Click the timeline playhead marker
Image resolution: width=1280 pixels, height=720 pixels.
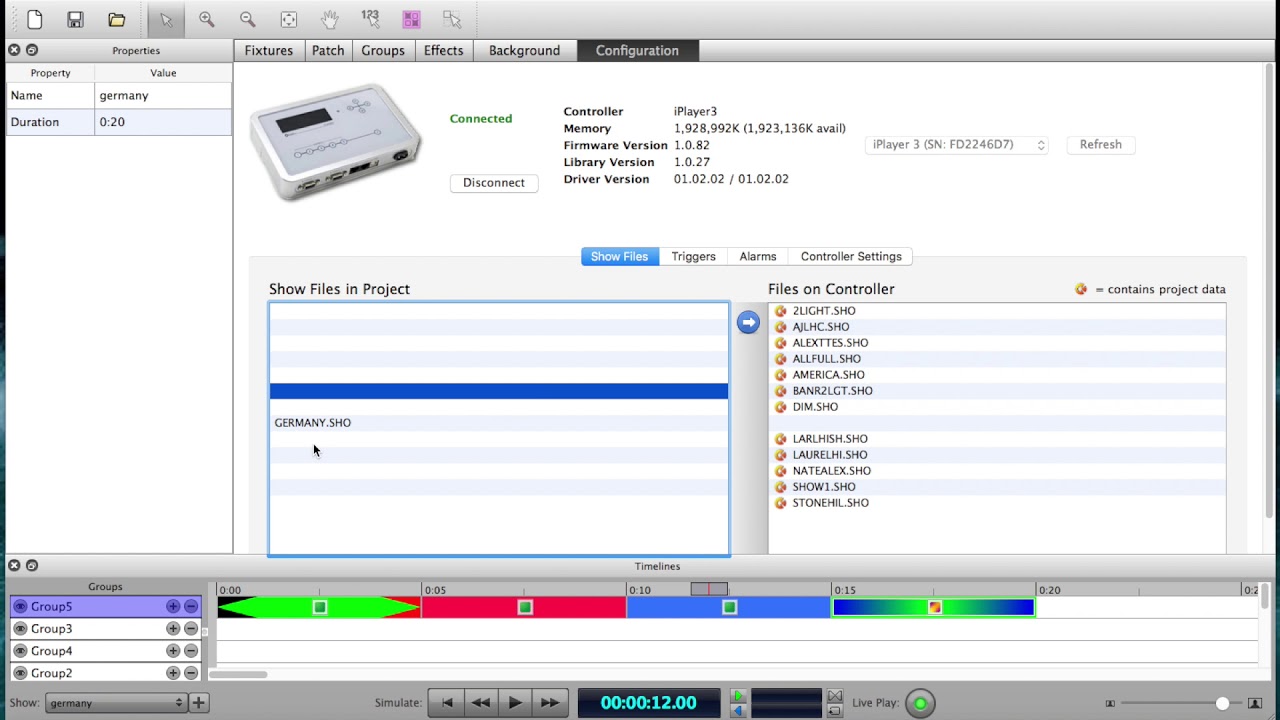(x=709, y=590)
